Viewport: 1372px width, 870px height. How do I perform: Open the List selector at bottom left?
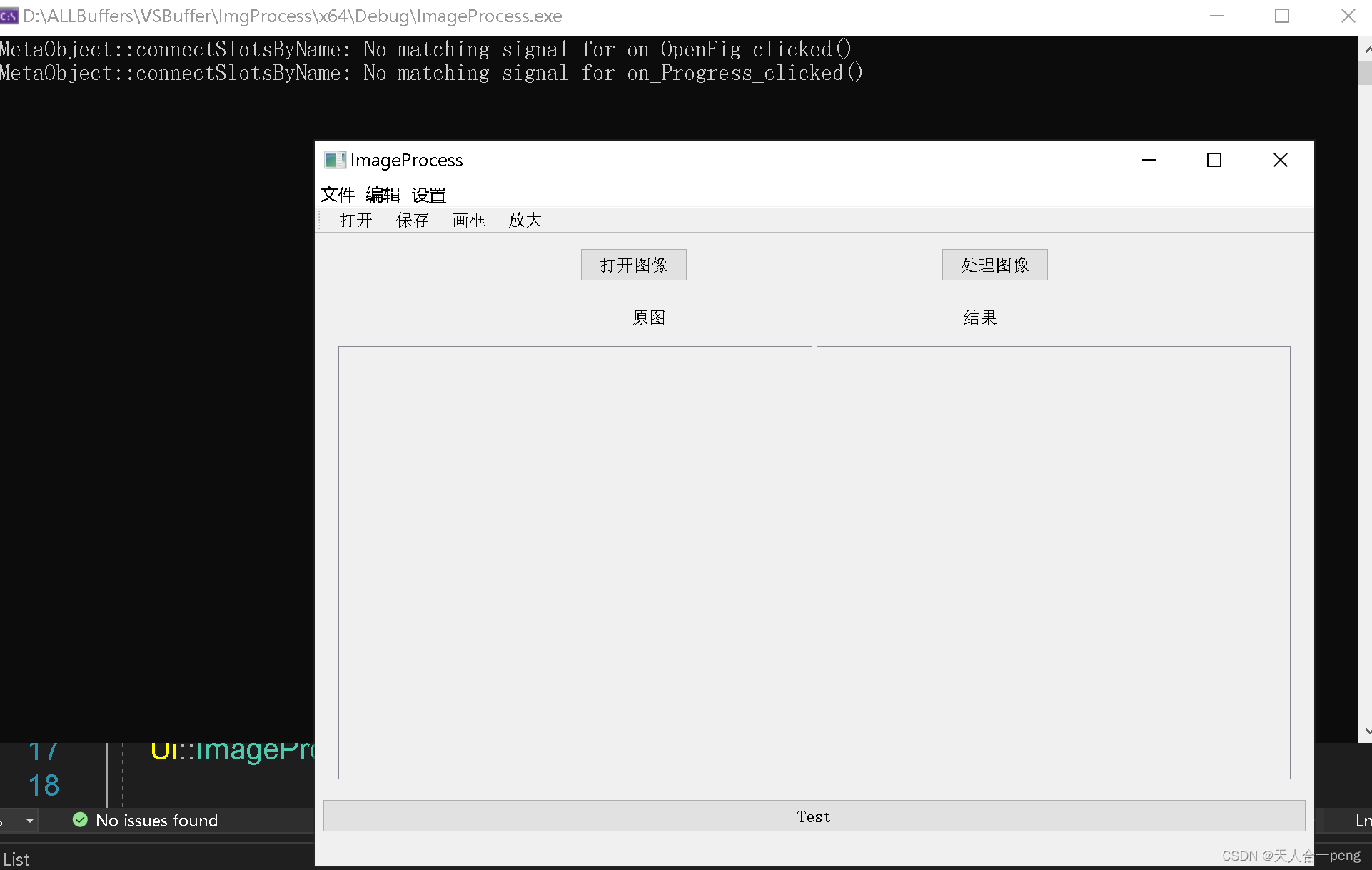(16, 858)
